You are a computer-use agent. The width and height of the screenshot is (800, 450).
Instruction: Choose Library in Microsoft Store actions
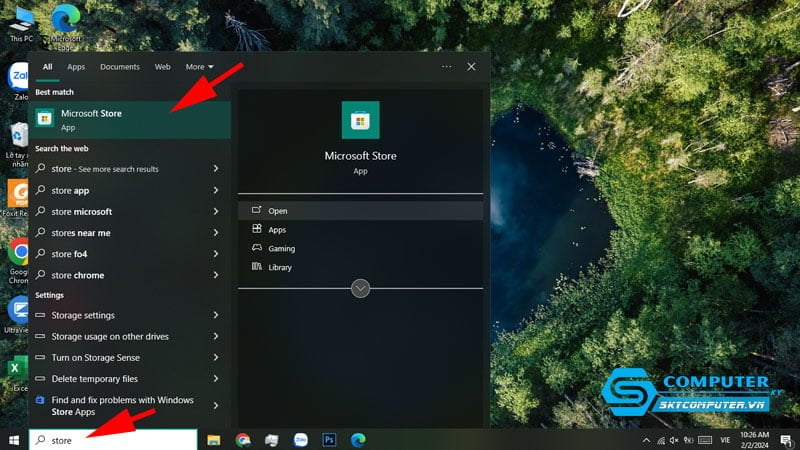coord(279,267)
